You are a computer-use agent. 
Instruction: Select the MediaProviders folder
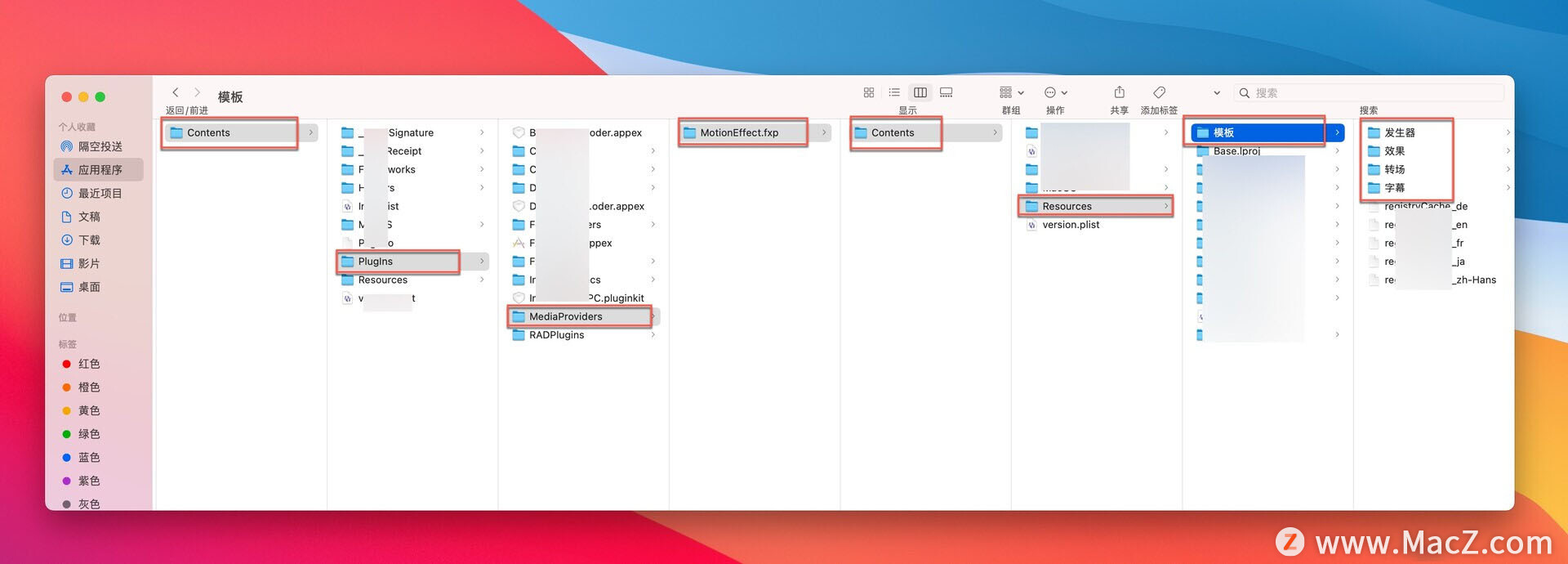[583, 316]
